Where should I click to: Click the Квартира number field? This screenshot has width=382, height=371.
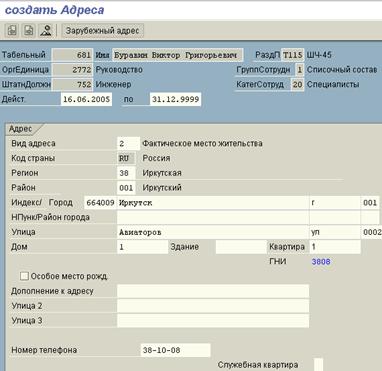click(x=335, y=247)
